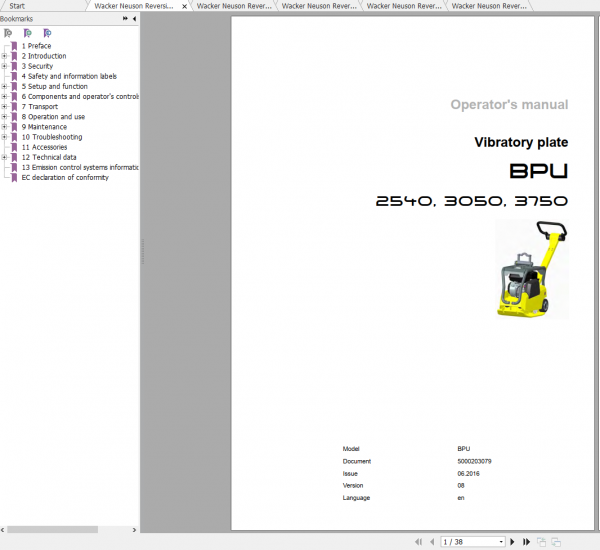Switch to the second Wacker Neuson tab

click(x=234, y=6)
